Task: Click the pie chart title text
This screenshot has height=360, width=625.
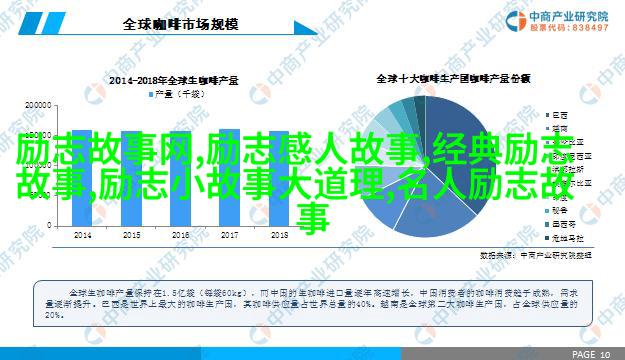Action: [x=453, y=79]
